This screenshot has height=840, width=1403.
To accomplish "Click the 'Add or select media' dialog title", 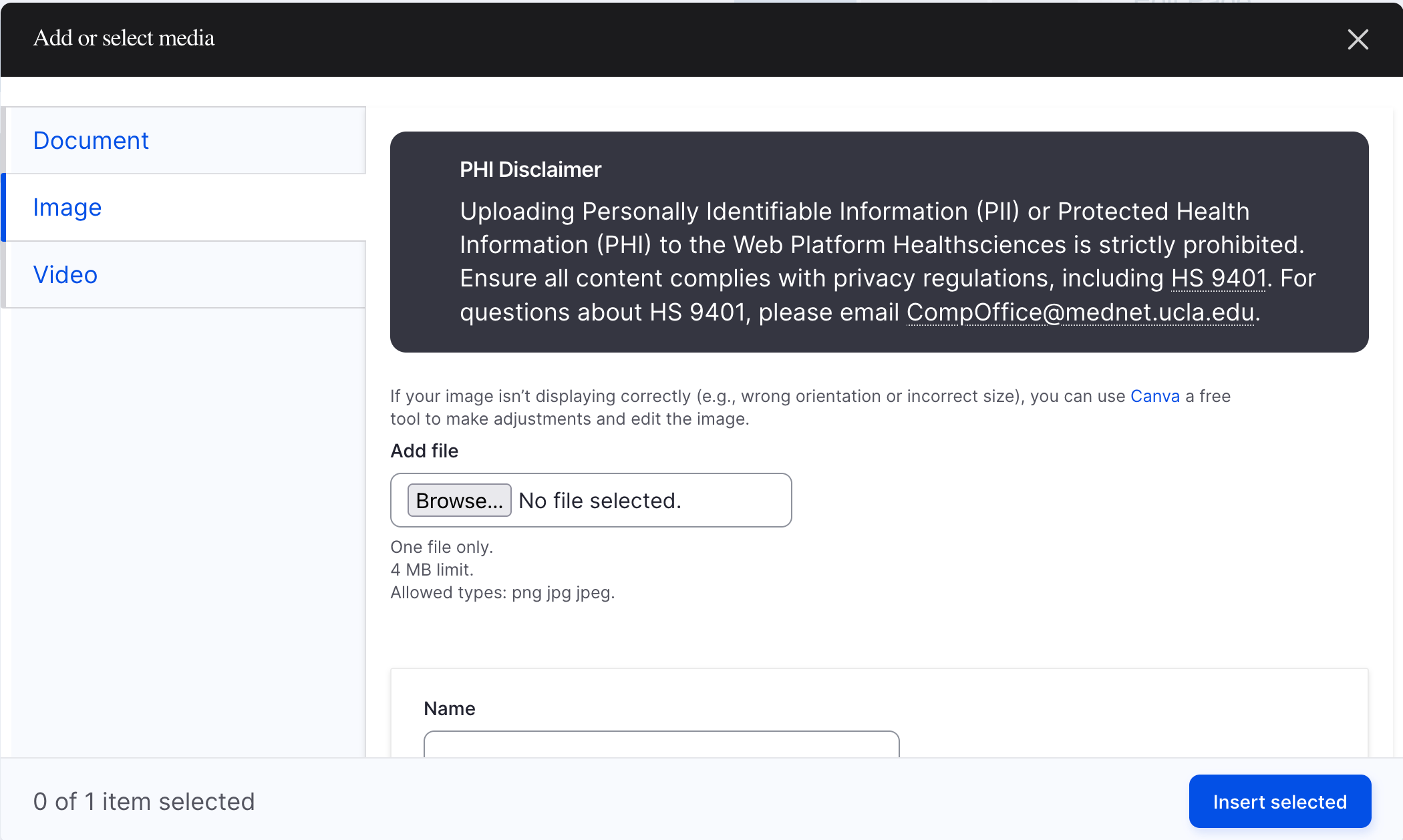I will click(124, 38).
